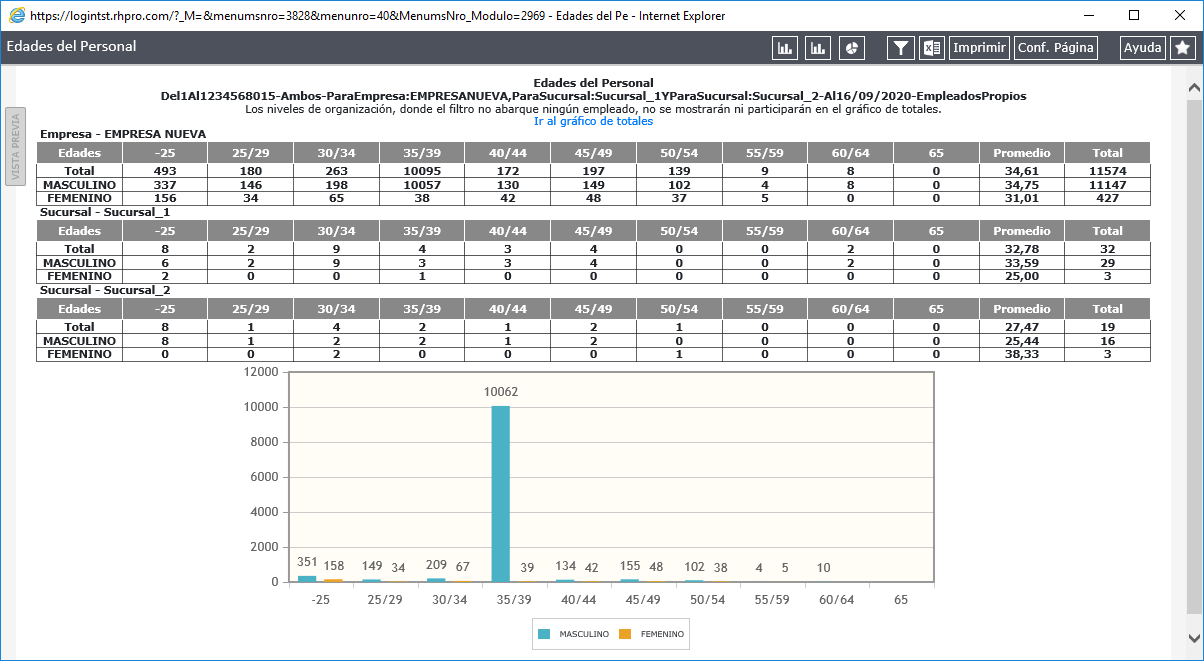
Task: Click the 'Sucursal - Sucursal_2' heading
Action: pos(105,290)
